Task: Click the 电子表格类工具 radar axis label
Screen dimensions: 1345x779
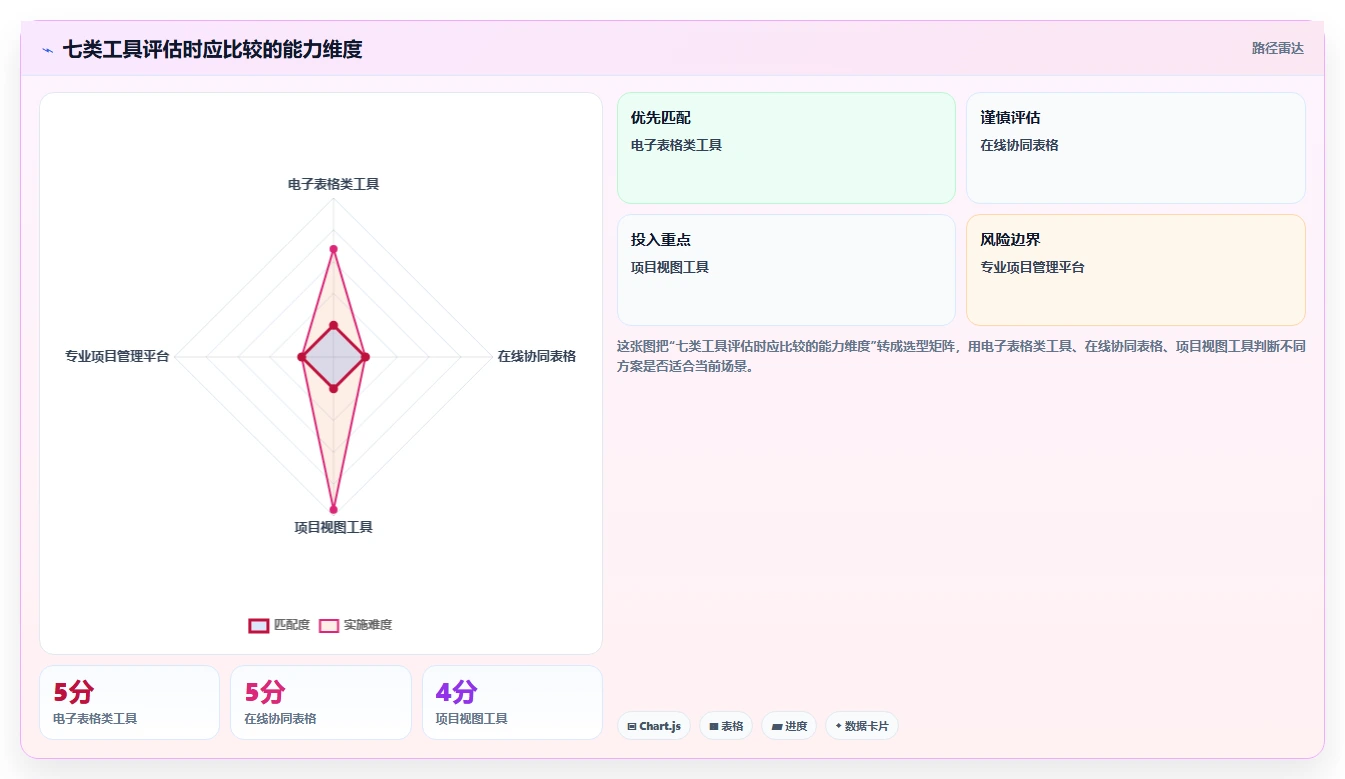Action: (333, 184)
